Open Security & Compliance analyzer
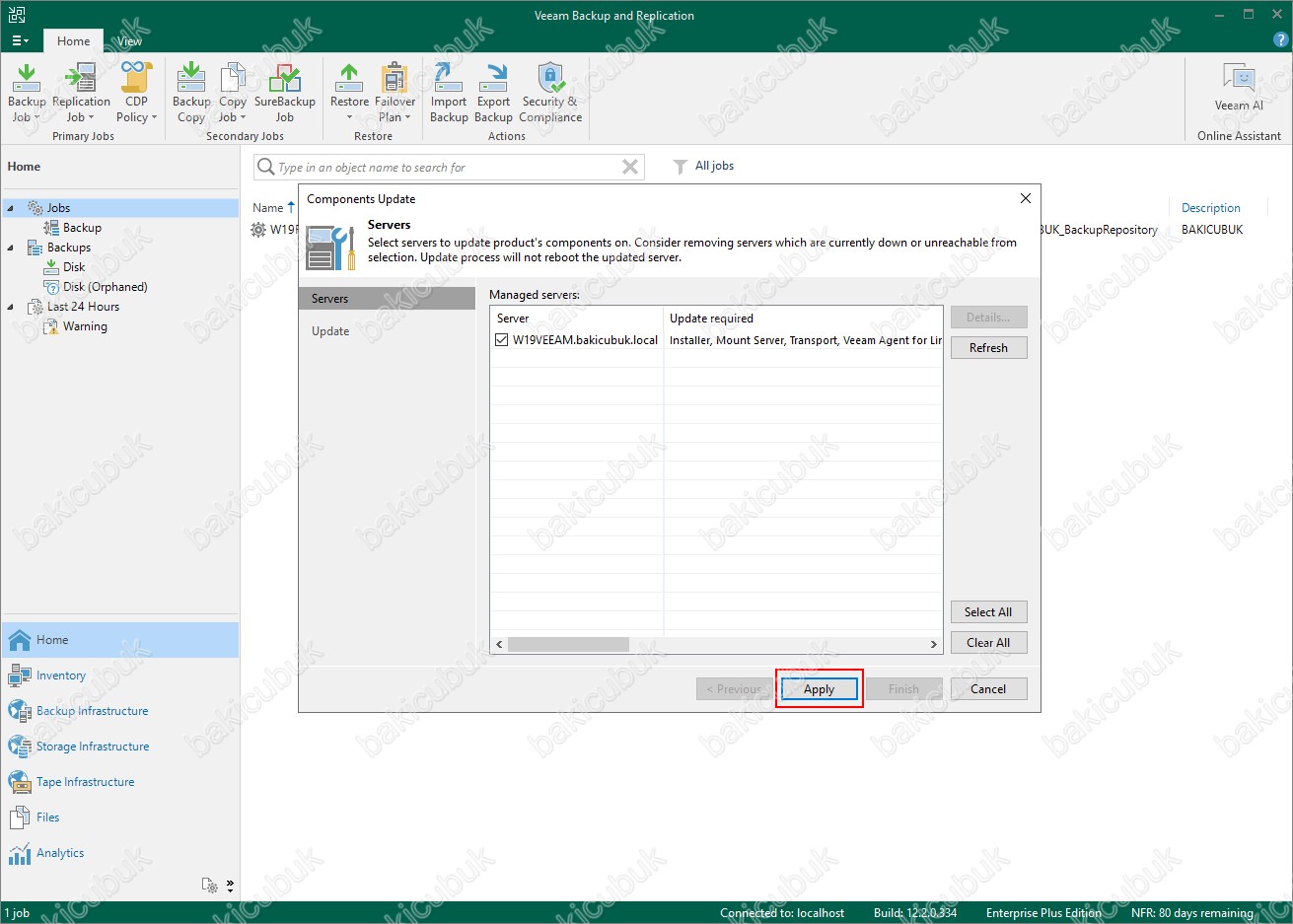 coord(550,93)
